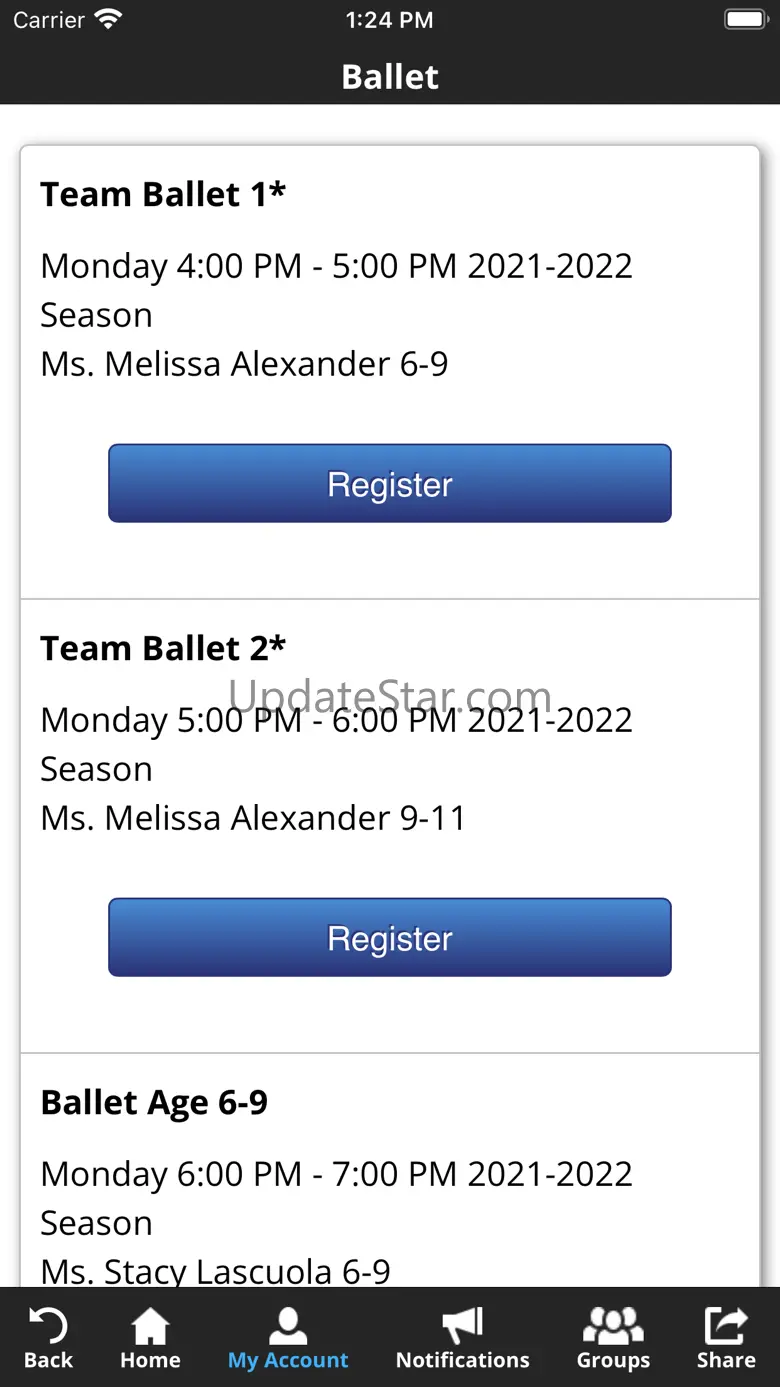
Task: Open the Groups people icon
Action: pos(613,1327)
